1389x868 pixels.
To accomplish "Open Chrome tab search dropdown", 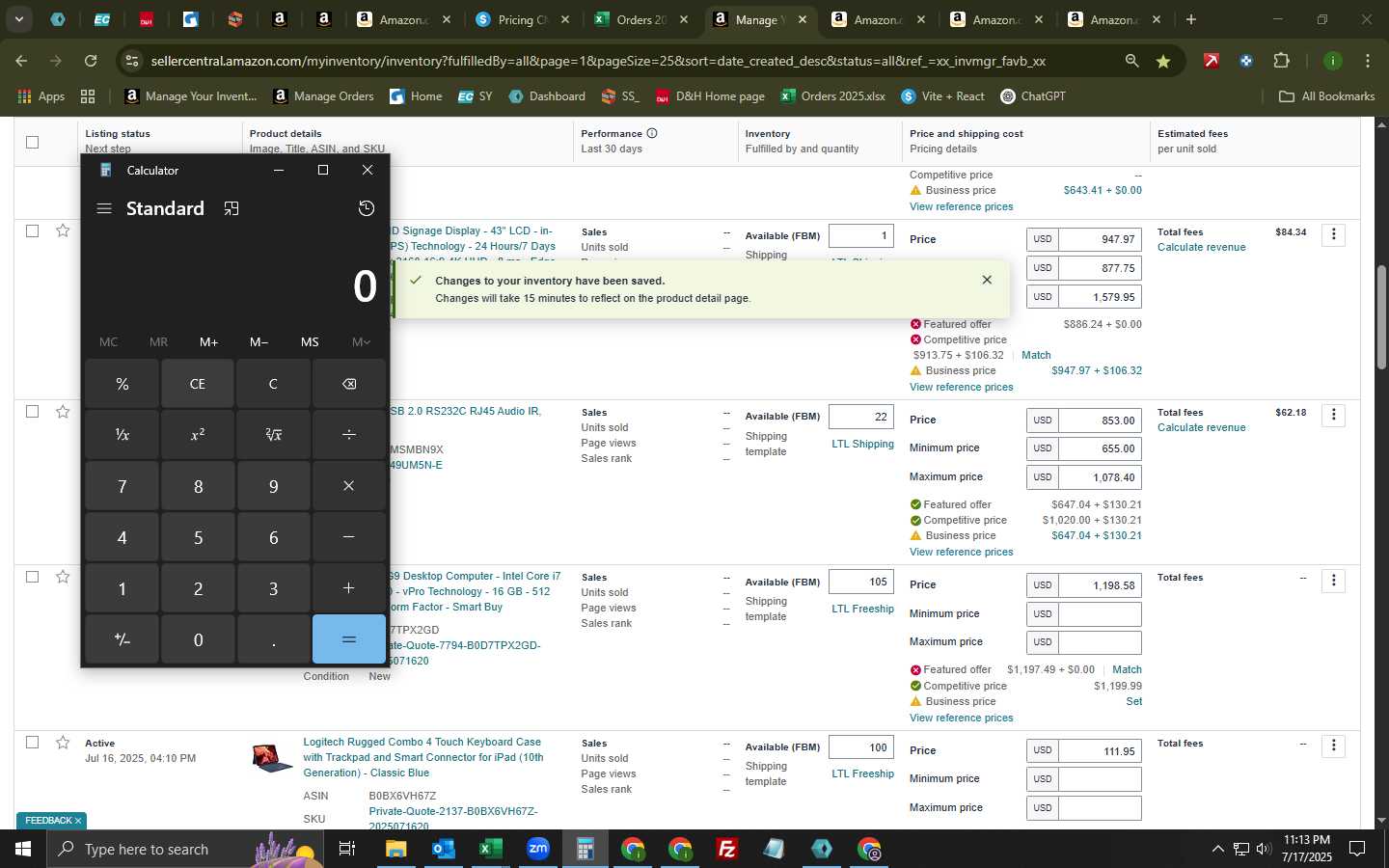I will 18,19.
